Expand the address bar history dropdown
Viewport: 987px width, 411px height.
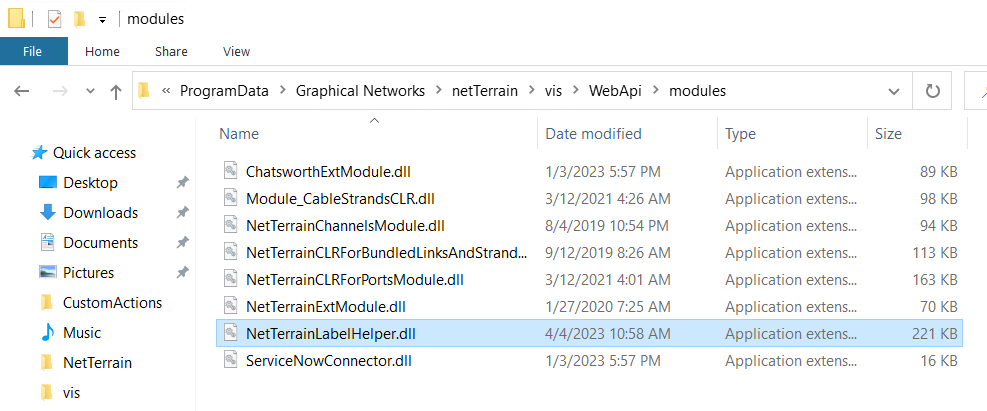tap(893, 91)
